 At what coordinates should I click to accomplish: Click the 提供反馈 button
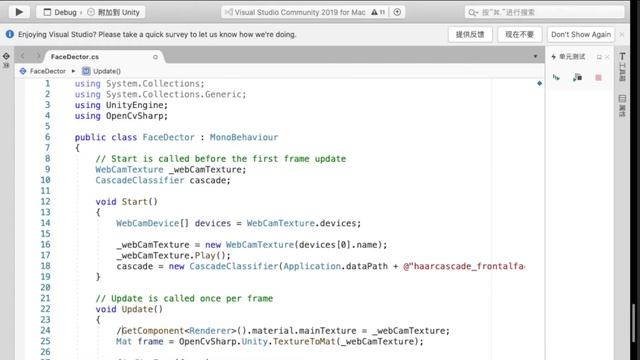[x=470, y=35]
